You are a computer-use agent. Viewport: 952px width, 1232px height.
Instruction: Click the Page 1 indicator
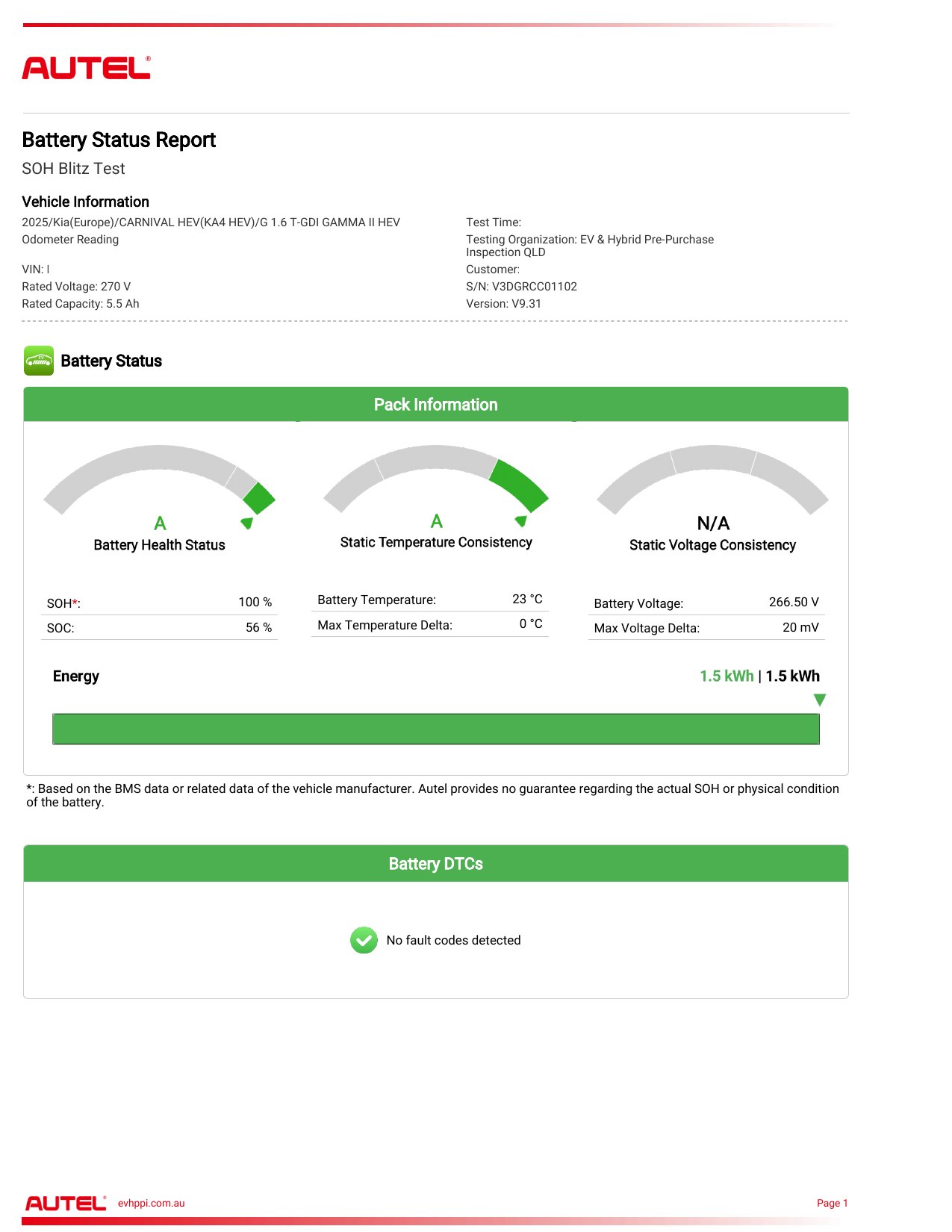832,1203
